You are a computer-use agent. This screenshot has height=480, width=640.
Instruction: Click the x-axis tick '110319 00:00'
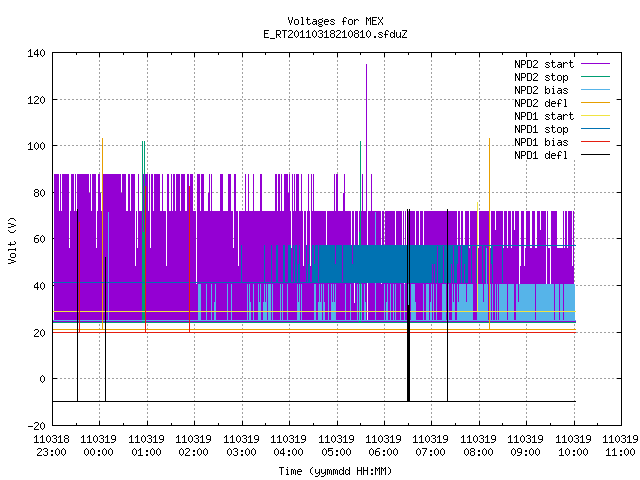click(99, 446)
